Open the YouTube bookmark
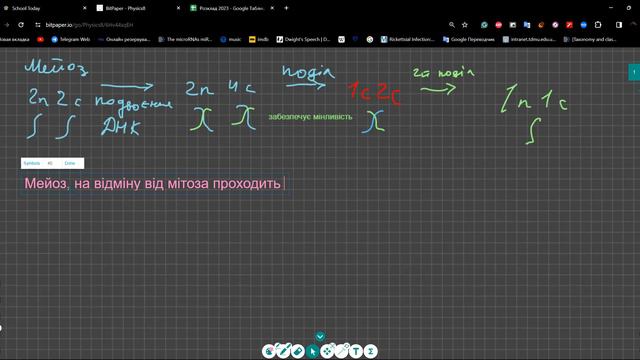Image resolution: width=640 pixels, height=360 pixels. [x=40, y=40]
